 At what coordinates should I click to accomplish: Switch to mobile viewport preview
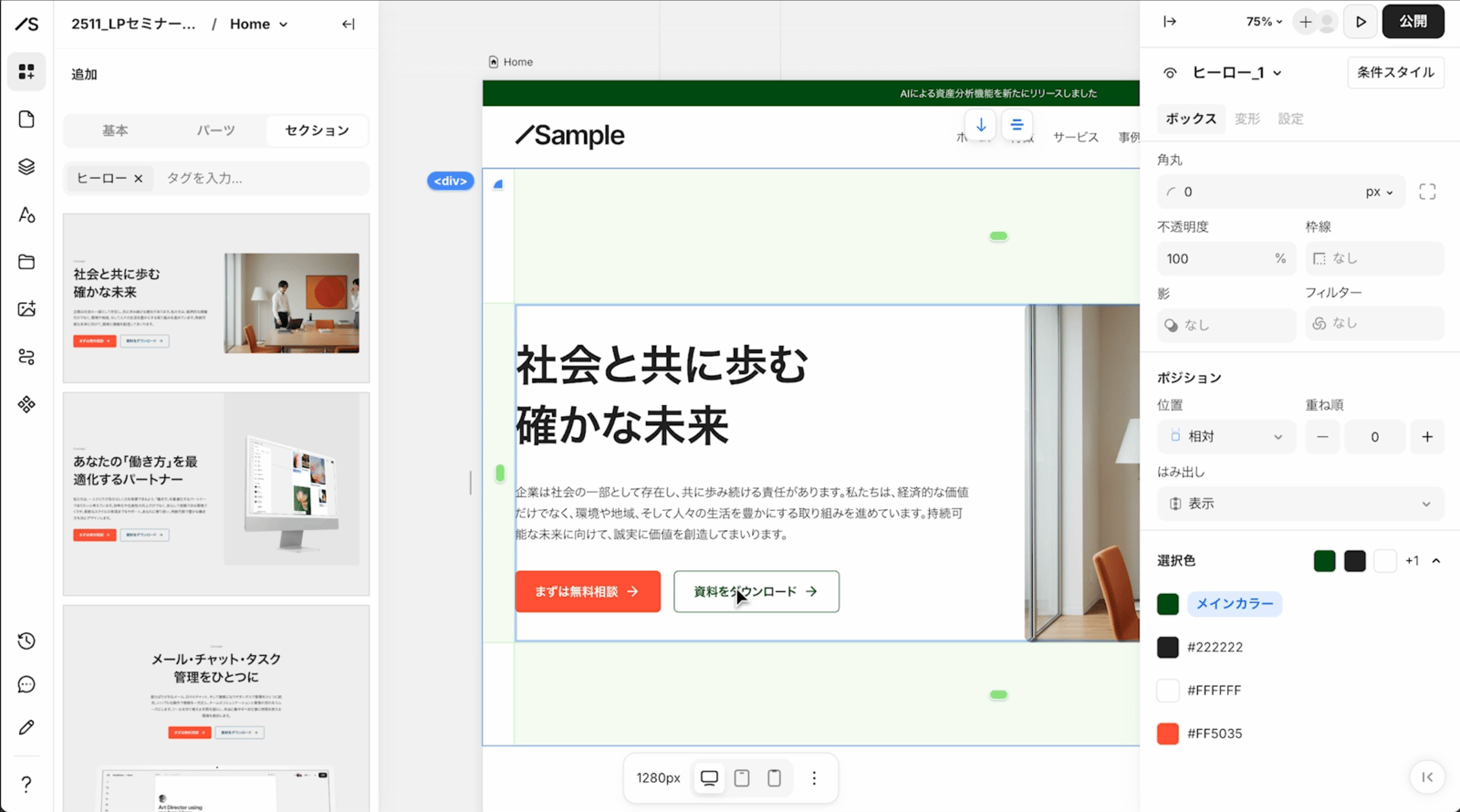point(774,778)
